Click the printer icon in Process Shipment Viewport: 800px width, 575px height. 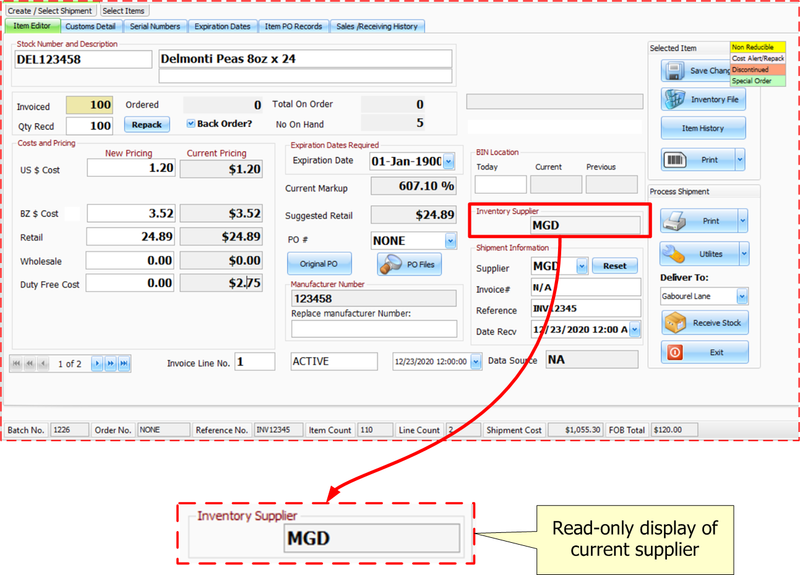(674, 221)
